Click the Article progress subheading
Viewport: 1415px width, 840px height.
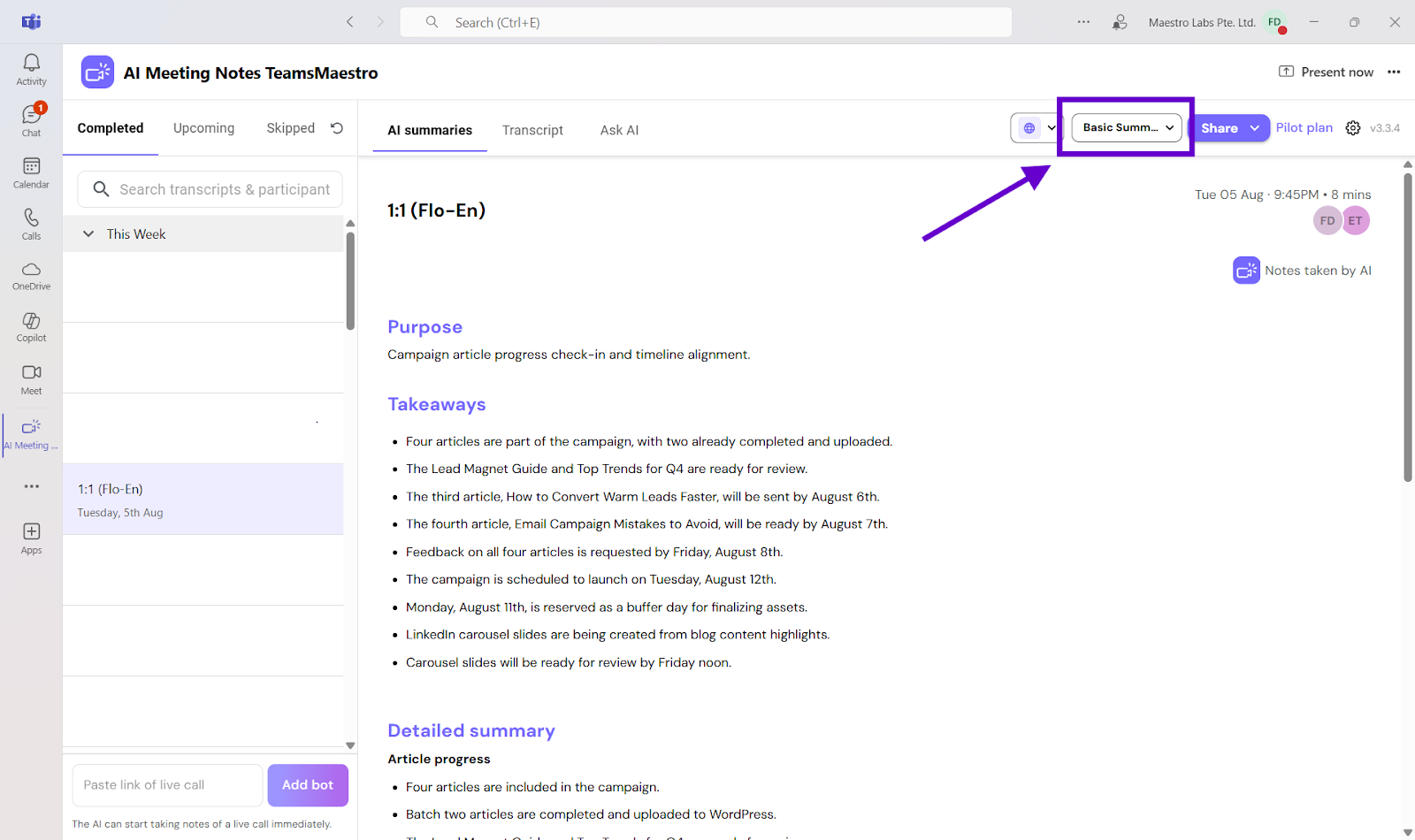[x=439, y=759]
